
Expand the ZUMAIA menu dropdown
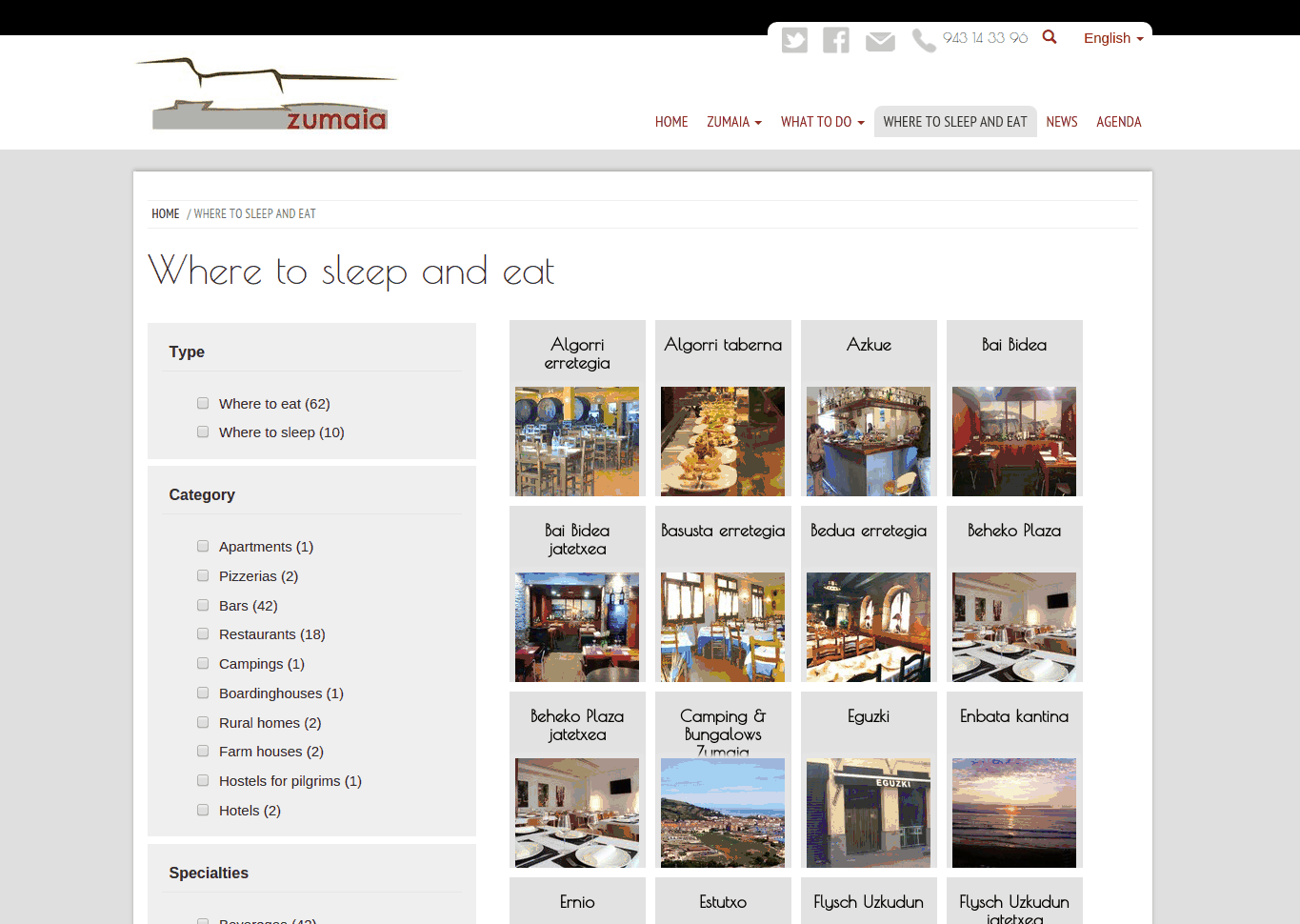(x=734, y=122)
